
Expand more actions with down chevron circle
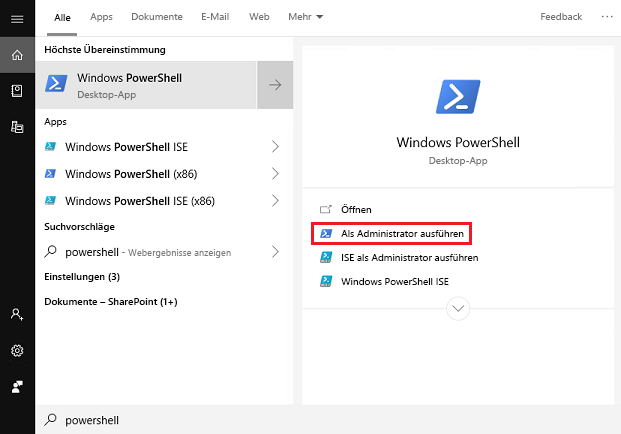point(458,308)
